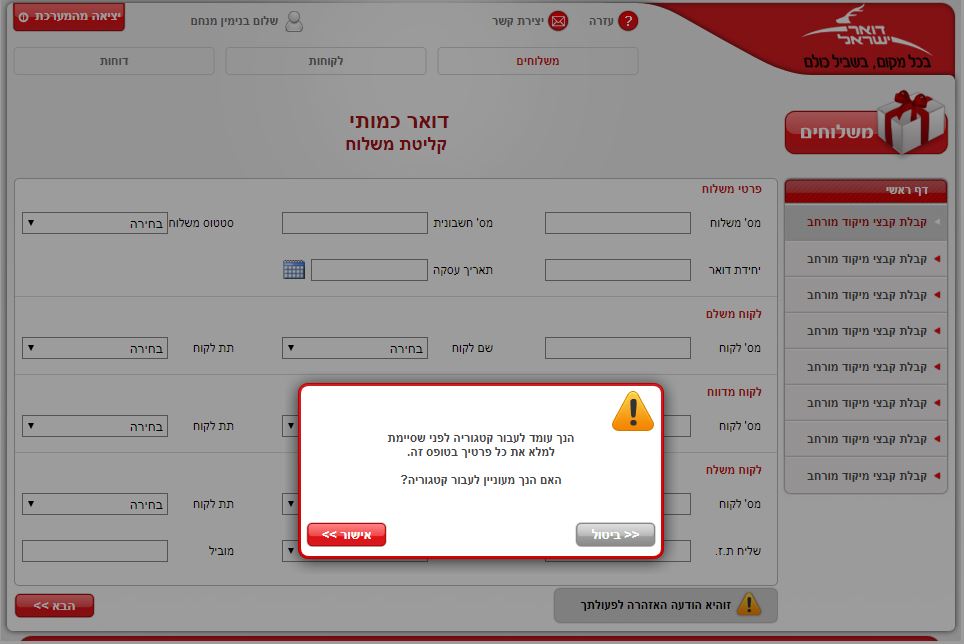Viewport: 964px width, 644px height.
Task: Click the dialog question האם הנך מעוניין לעבור קטגוריה
Action: point(481,480)
